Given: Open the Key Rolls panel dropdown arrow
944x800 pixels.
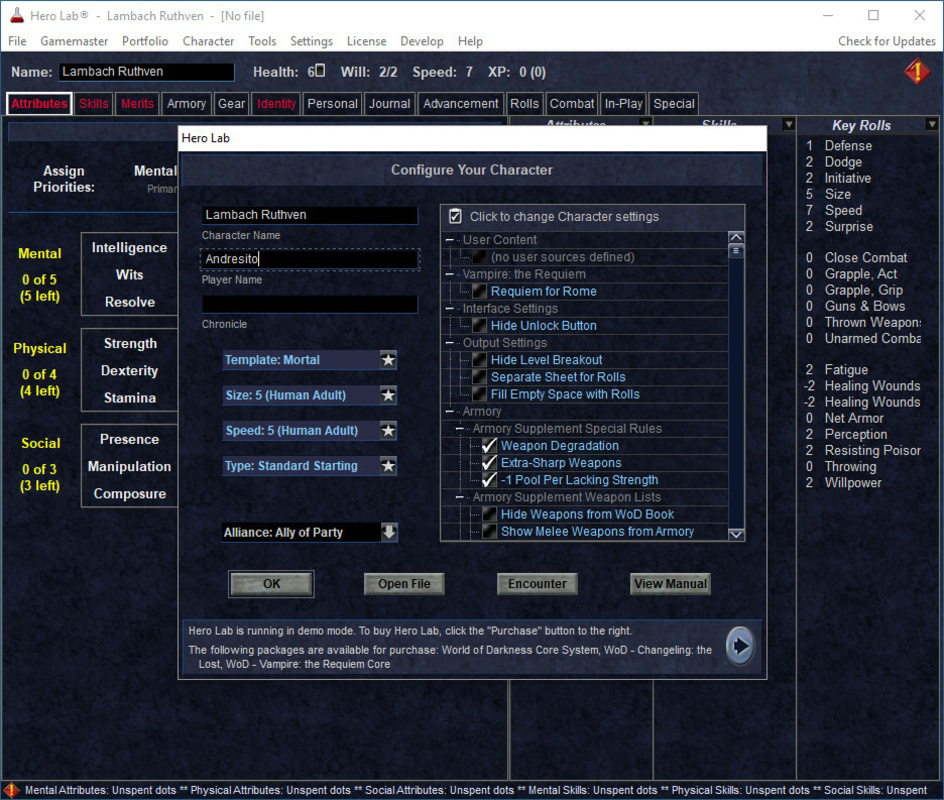Looking at the screenshot, I should pos(932,125).
